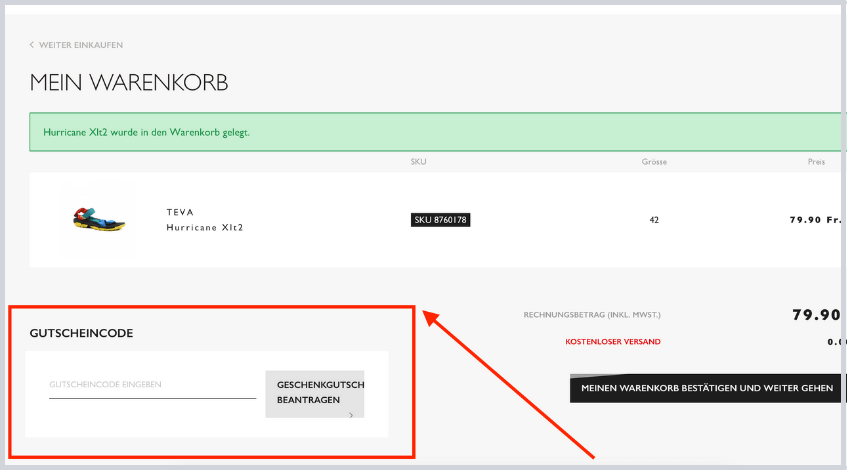The image size is (847, 470).
Task: Confirm cart with Meinen Warenkorb Bestätigen button
Action: [706, 388]
